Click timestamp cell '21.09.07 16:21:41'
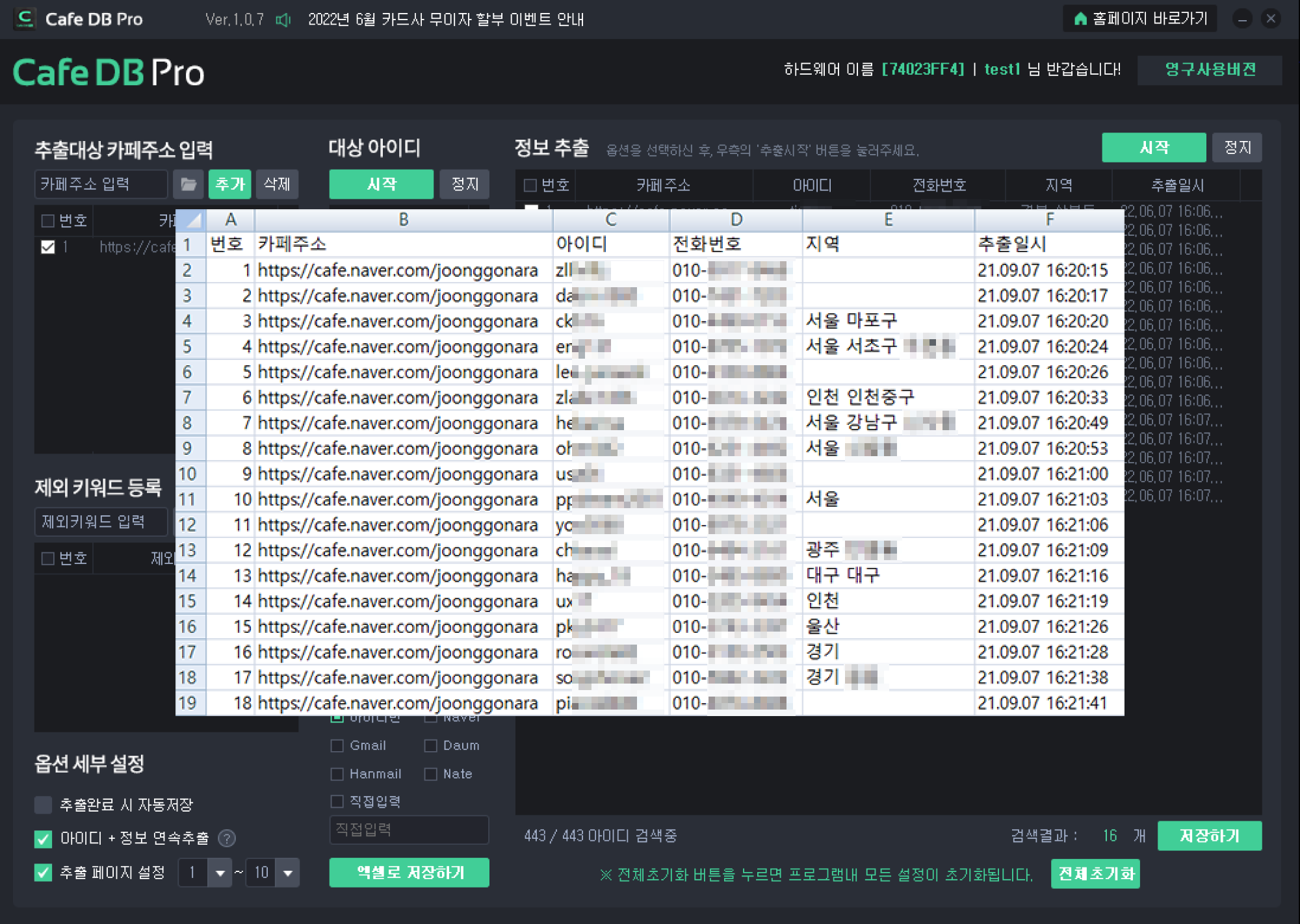 tap(1049, 703)
